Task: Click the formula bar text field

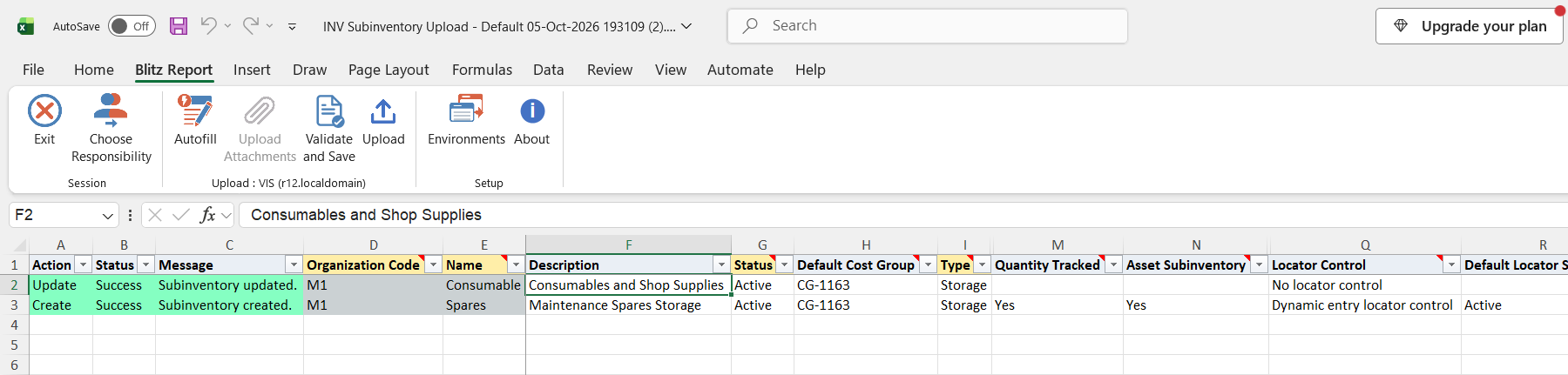Action: (x=902, y=215)
